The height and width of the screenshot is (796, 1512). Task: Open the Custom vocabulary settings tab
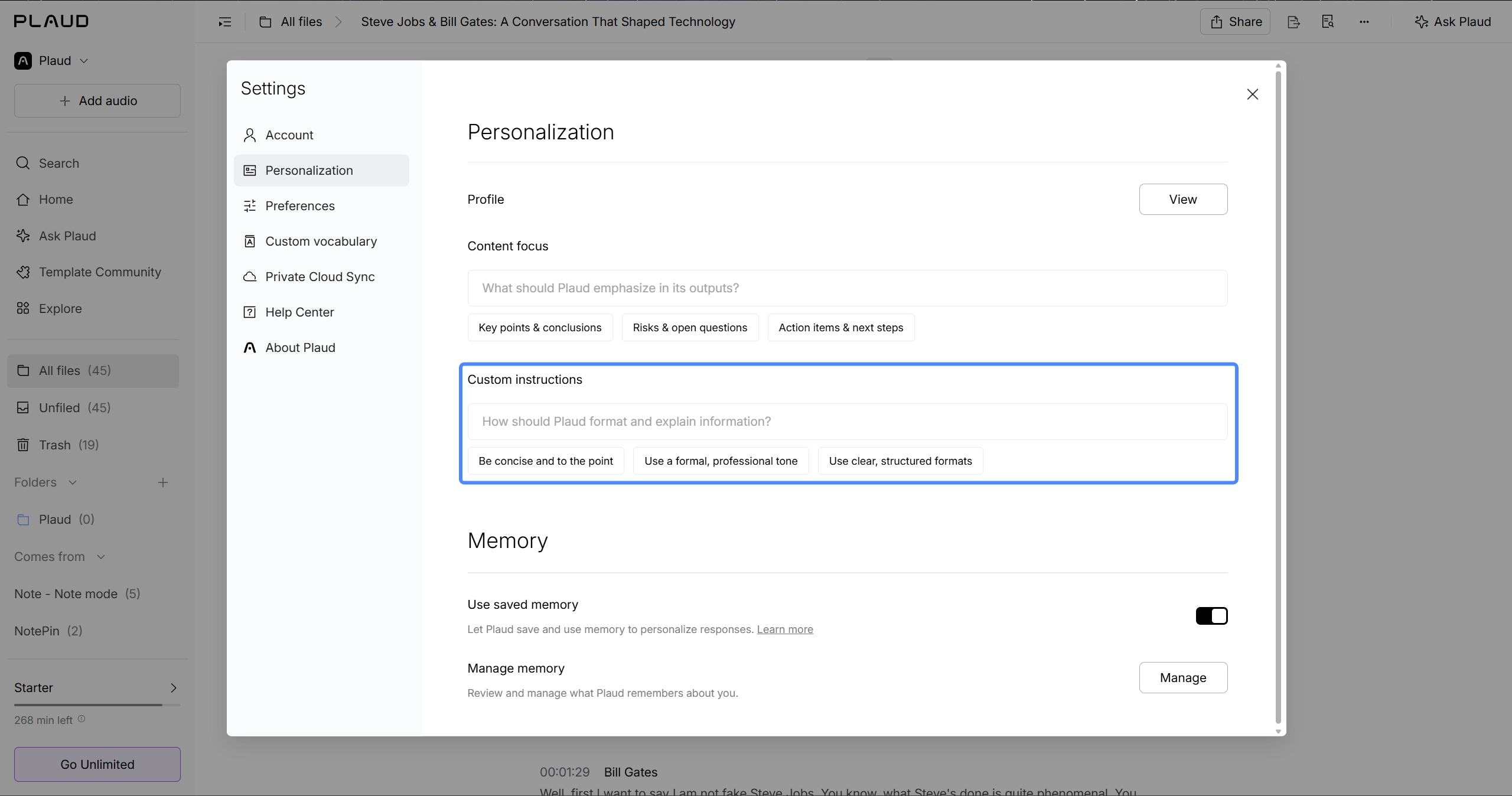click(321, 242)
